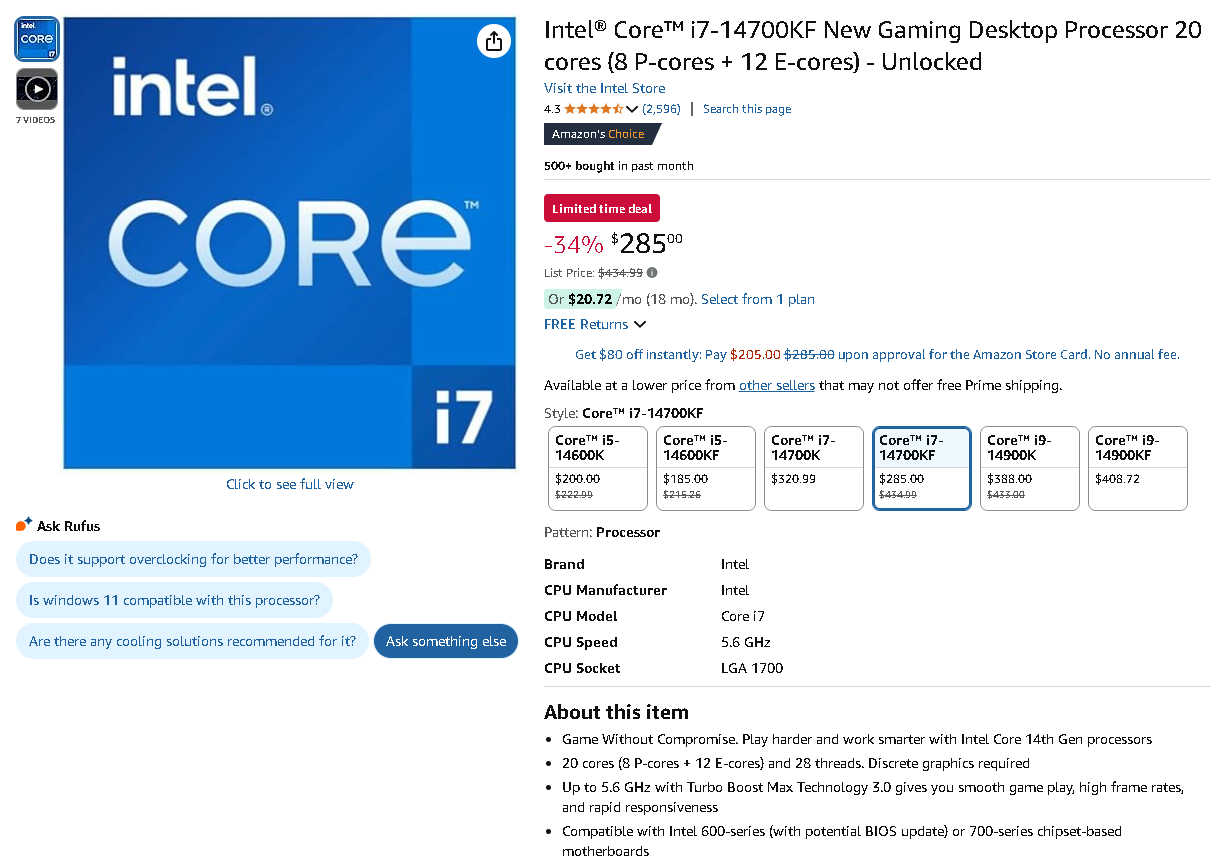Click the share icon on product image

pyautogui.click(x=493, y=41)
